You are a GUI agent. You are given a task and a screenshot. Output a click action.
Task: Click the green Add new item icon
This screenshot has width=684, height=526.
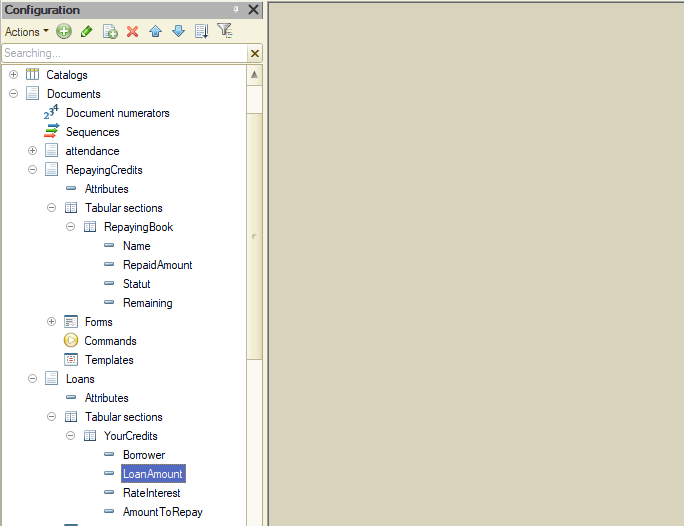pyautogui.click(x=64, y=31)
